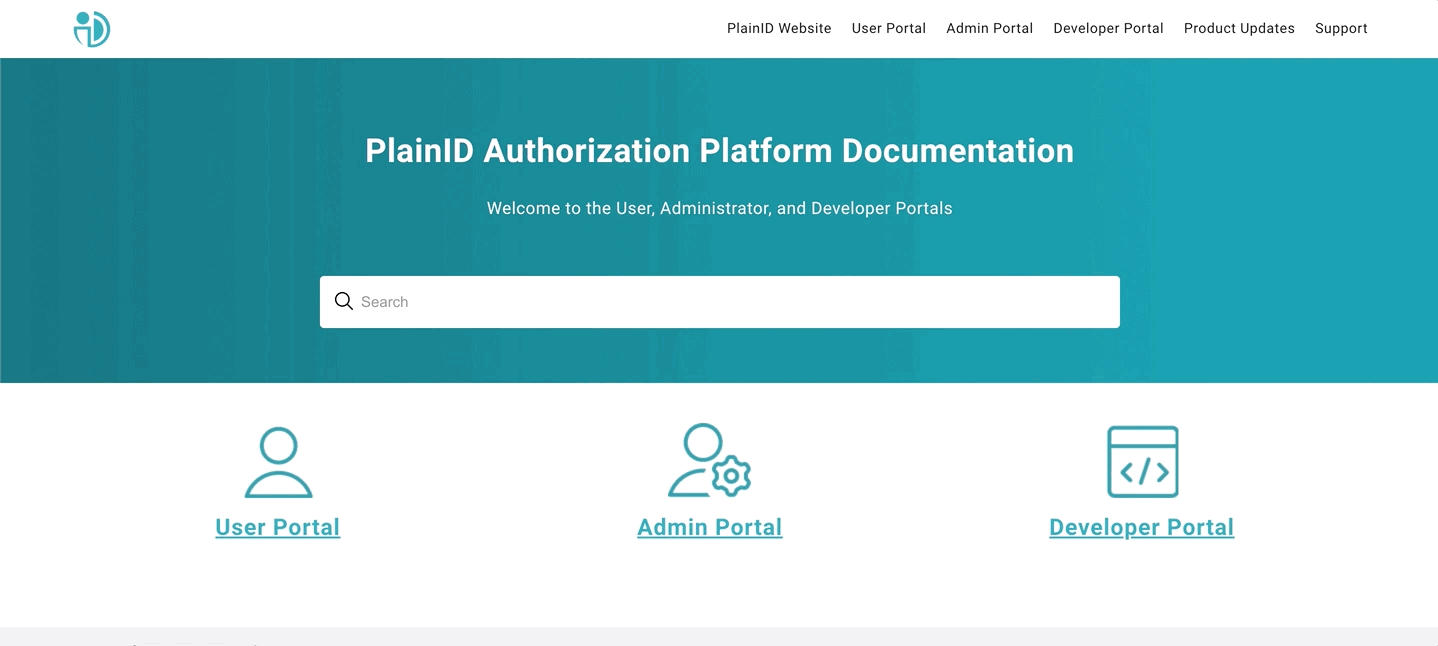Follow the large Developer Portal link
This screenshot has height=646, width=1438.
1142,527
